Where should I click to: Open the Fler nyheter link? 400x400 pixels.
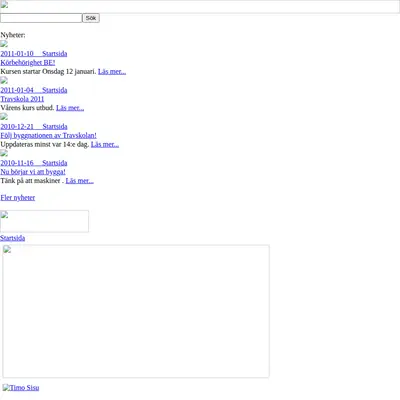18,198
